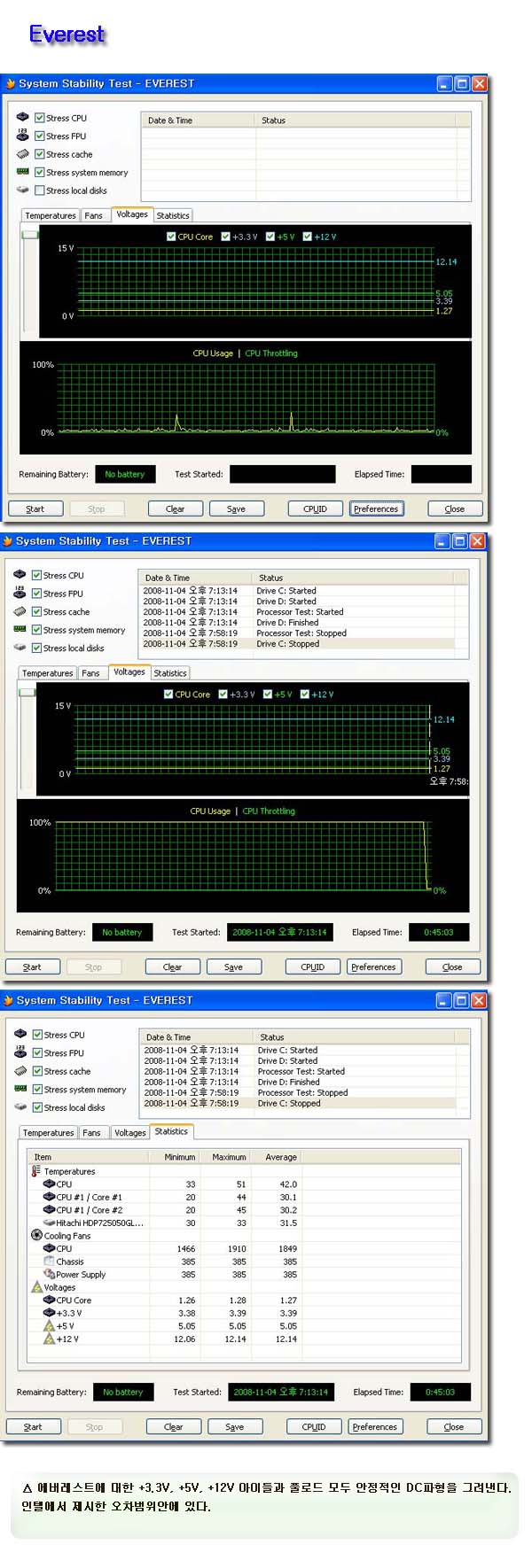Click the icon beside CPU #1 / Core #1 row
The image size is (532, 1568).
click(49, 1197)
